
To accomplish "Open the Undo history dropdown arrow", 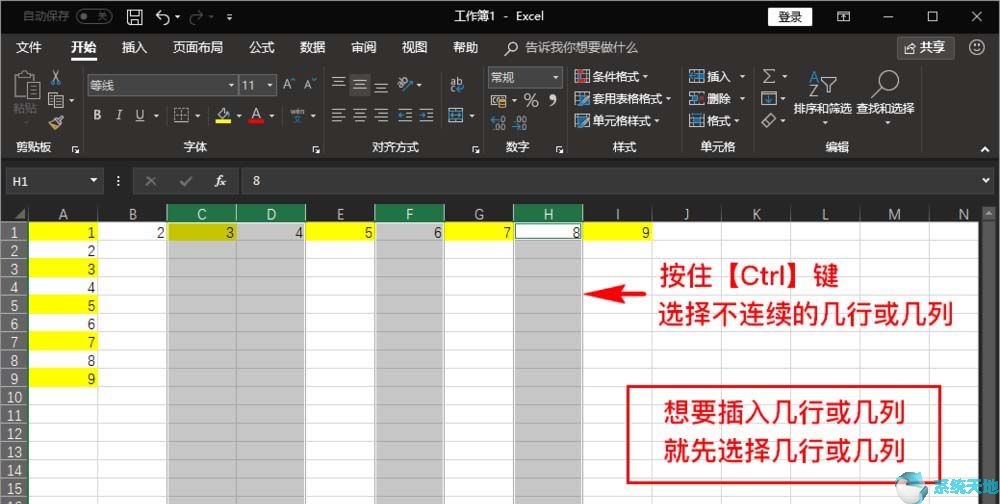I will 177,17.
